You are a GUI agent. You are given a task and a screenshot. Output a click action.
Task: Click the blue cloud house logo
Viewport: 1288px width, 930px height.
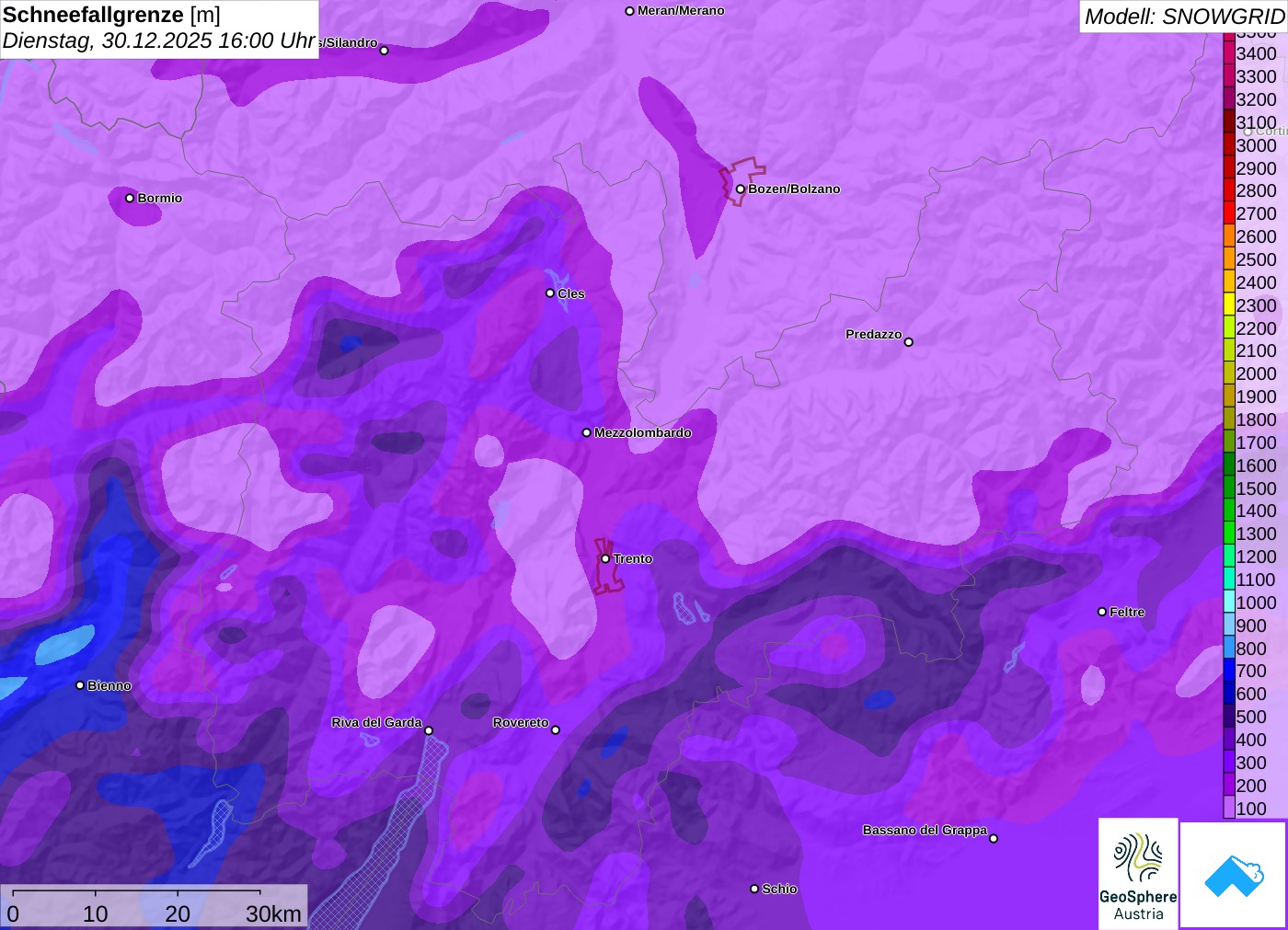[1234, 875]
